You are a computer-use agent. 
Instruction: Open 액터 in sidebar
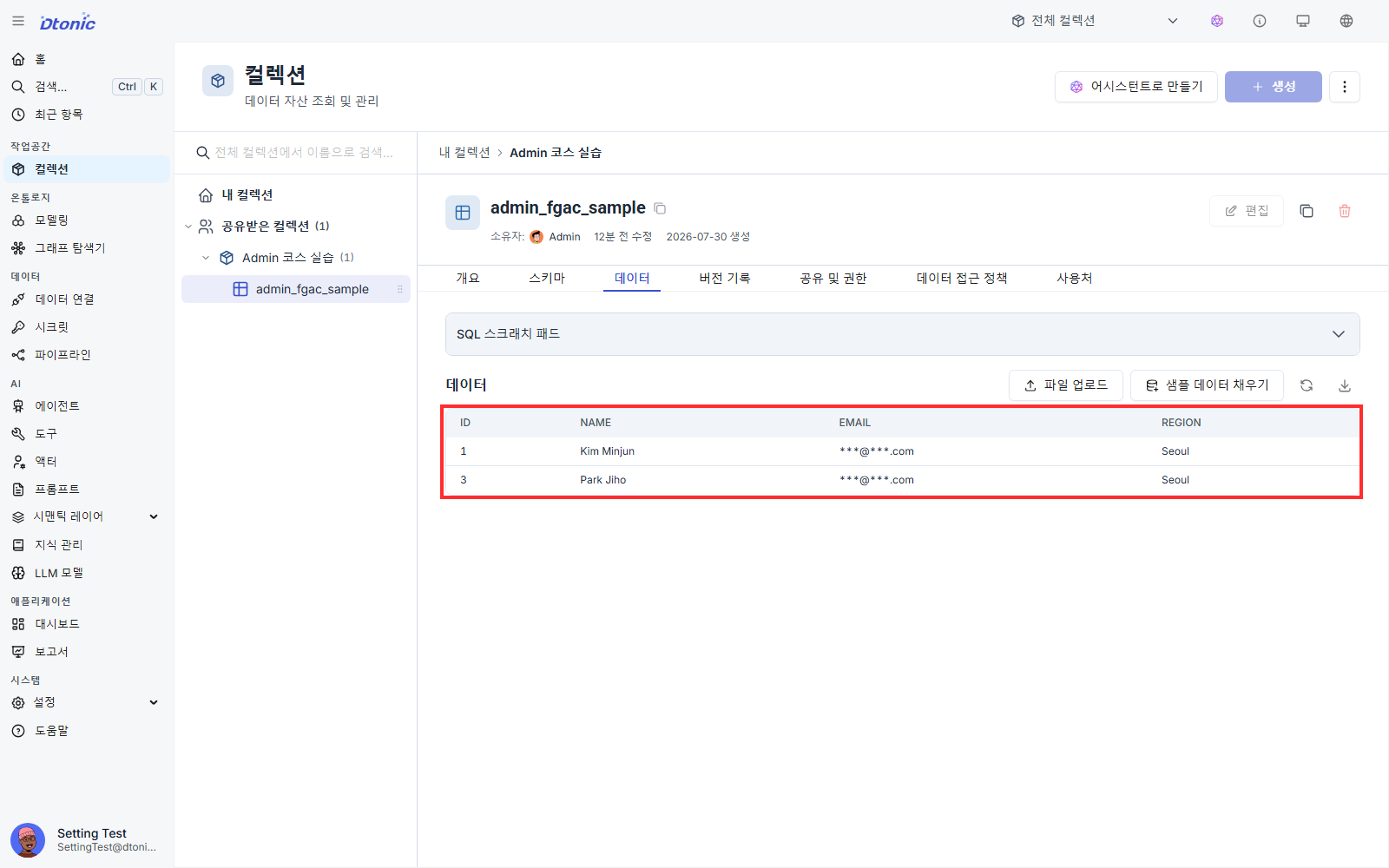tap(87, 462)
